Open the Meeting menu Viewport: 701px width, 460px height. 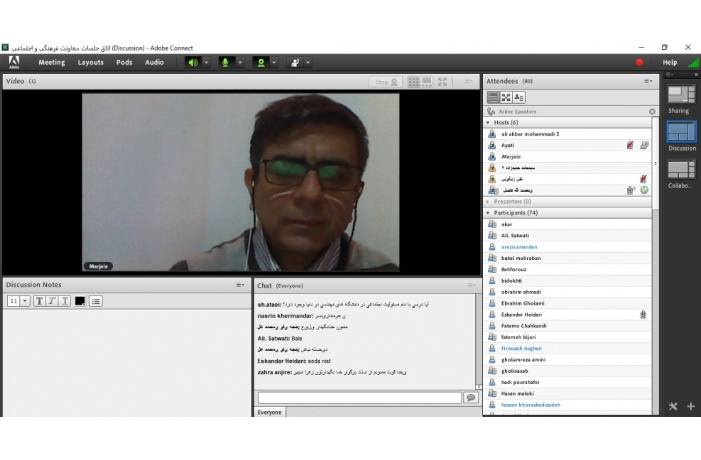(x=51, y=63)
